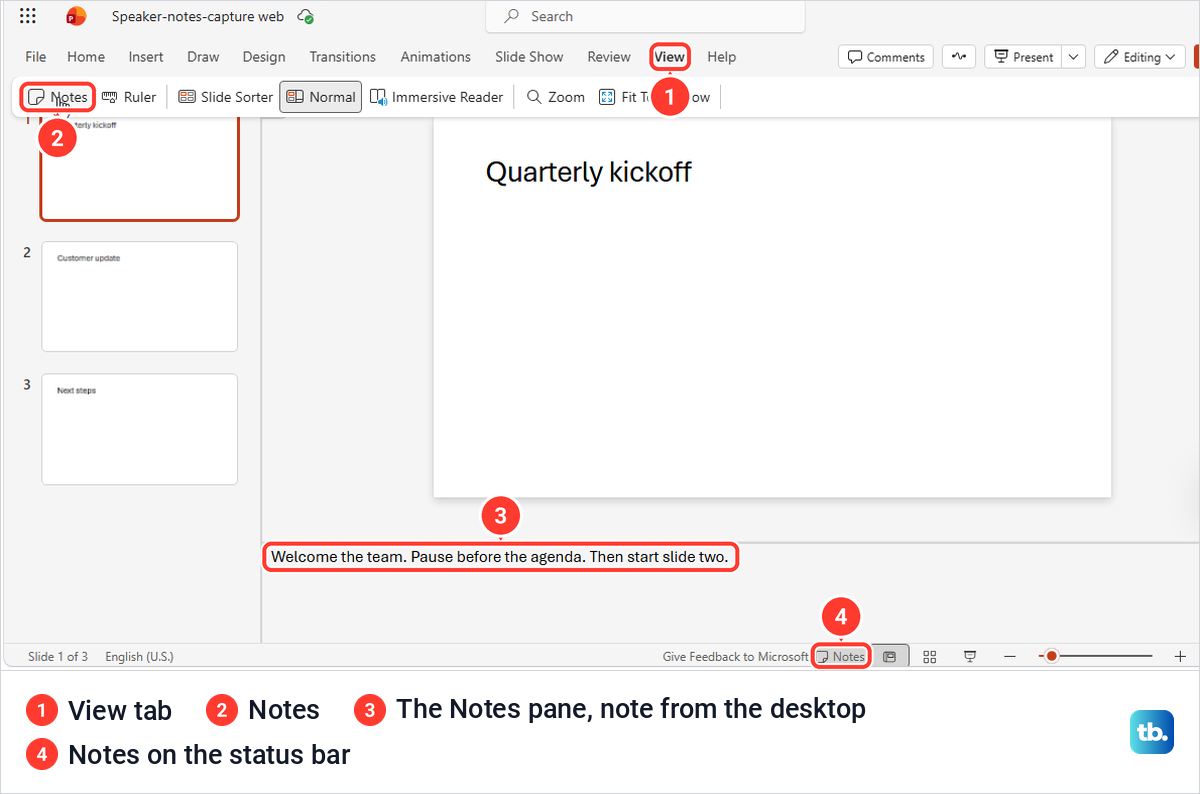Click English (U.S.) language status
Image resolution: width=1200 pixels, height=794 pixels.
pos(139,657)
